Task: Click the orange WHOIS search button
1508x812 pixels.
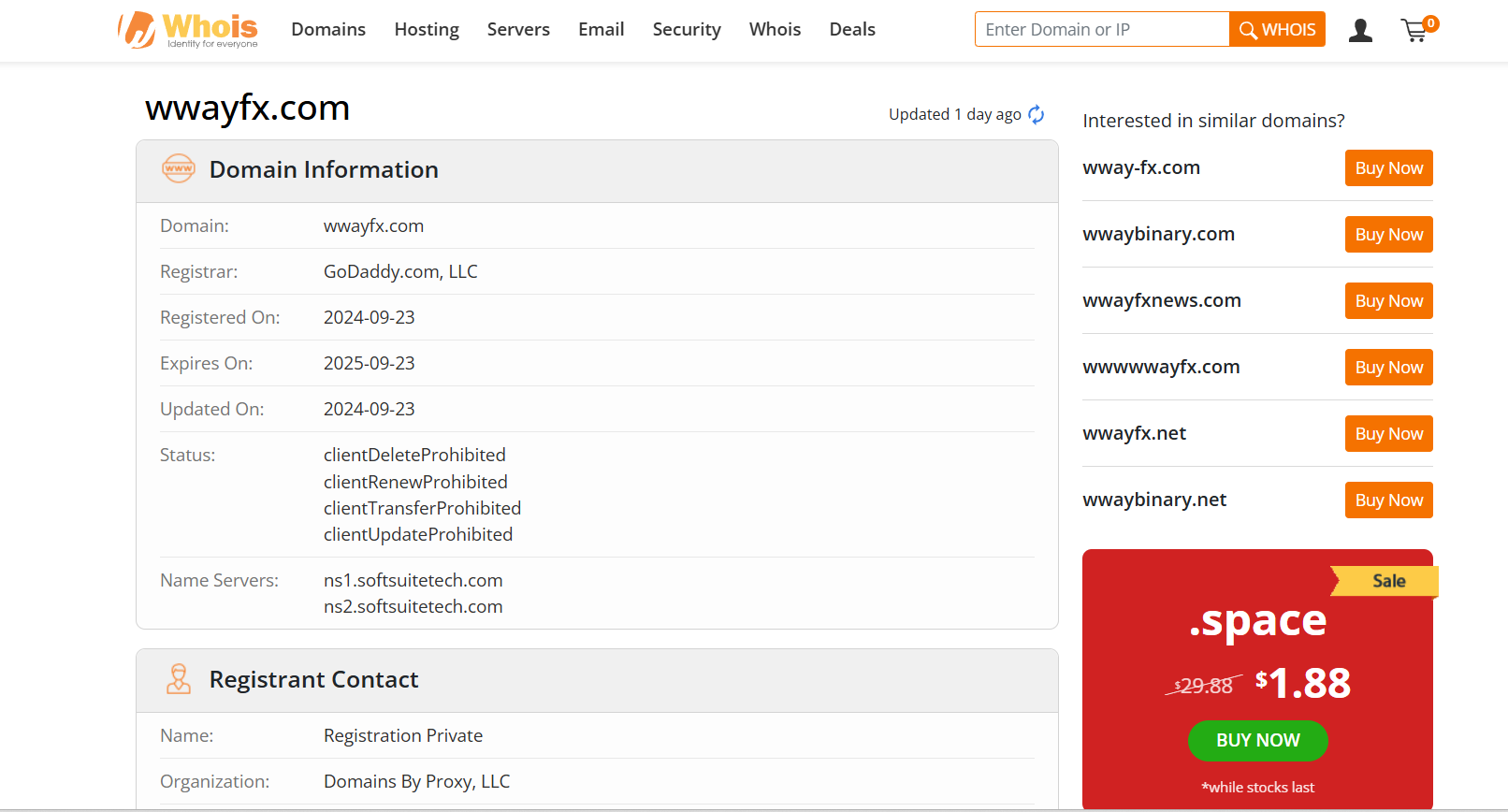Action: click(x=1277, y=30)
